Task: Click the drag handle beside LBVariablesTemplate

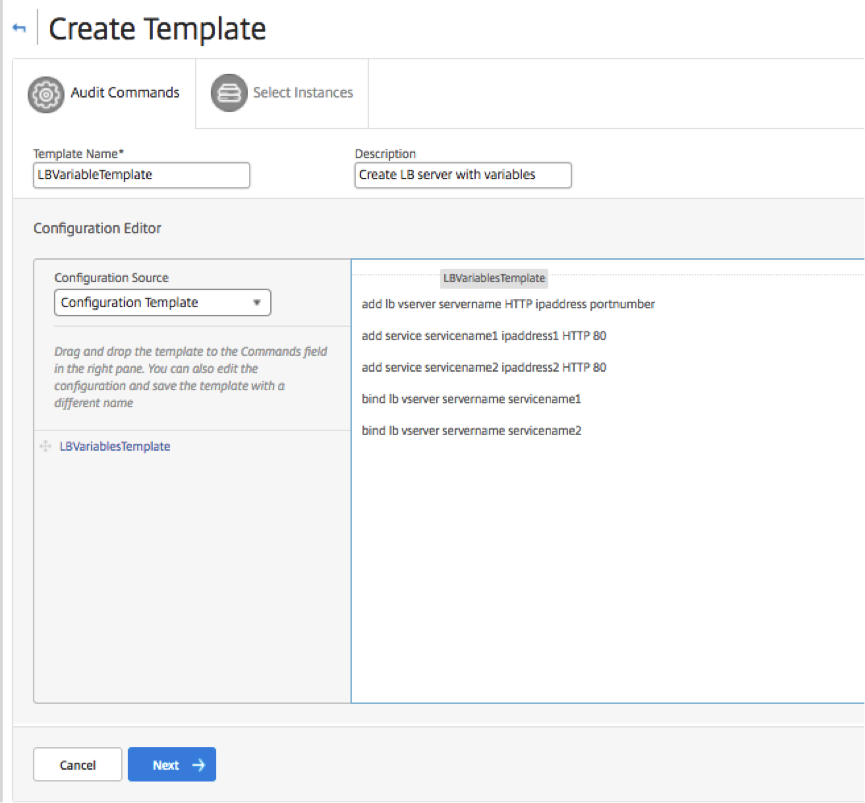Action: (45, 446)
